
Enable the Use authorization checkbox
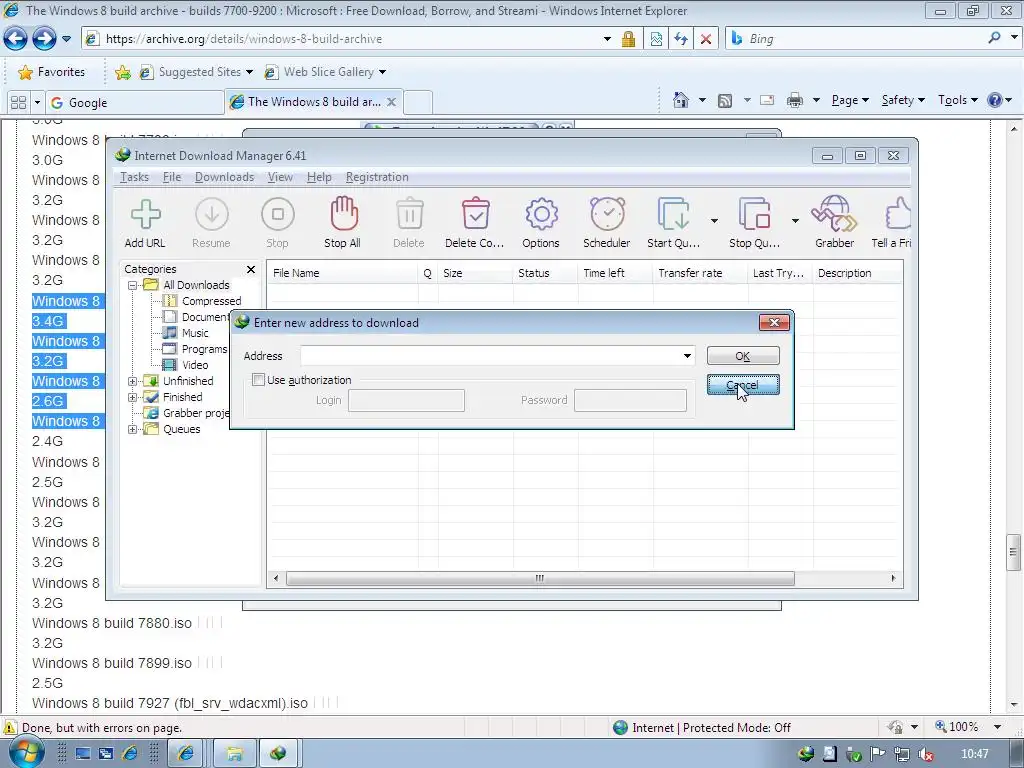[259, 379]
